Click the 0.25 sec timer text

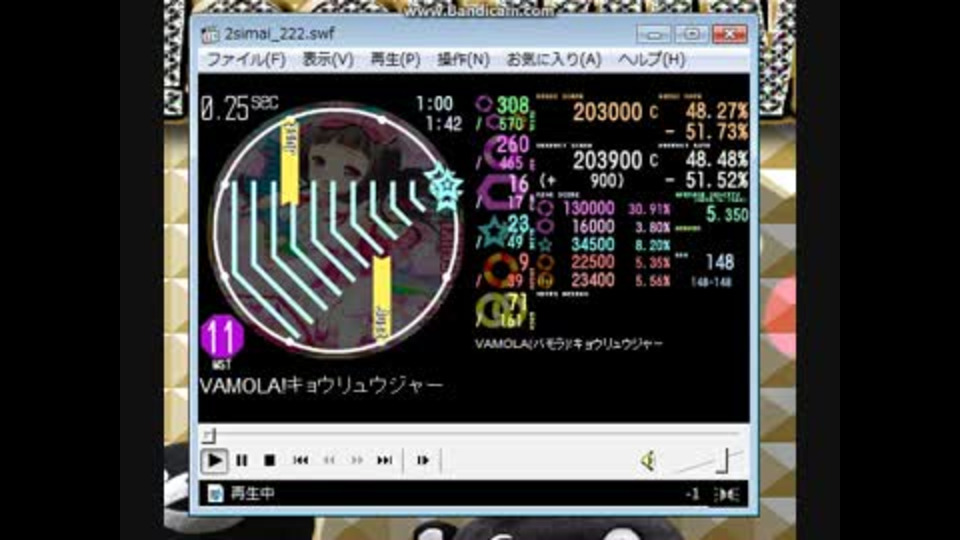click(x=239, y=109)
